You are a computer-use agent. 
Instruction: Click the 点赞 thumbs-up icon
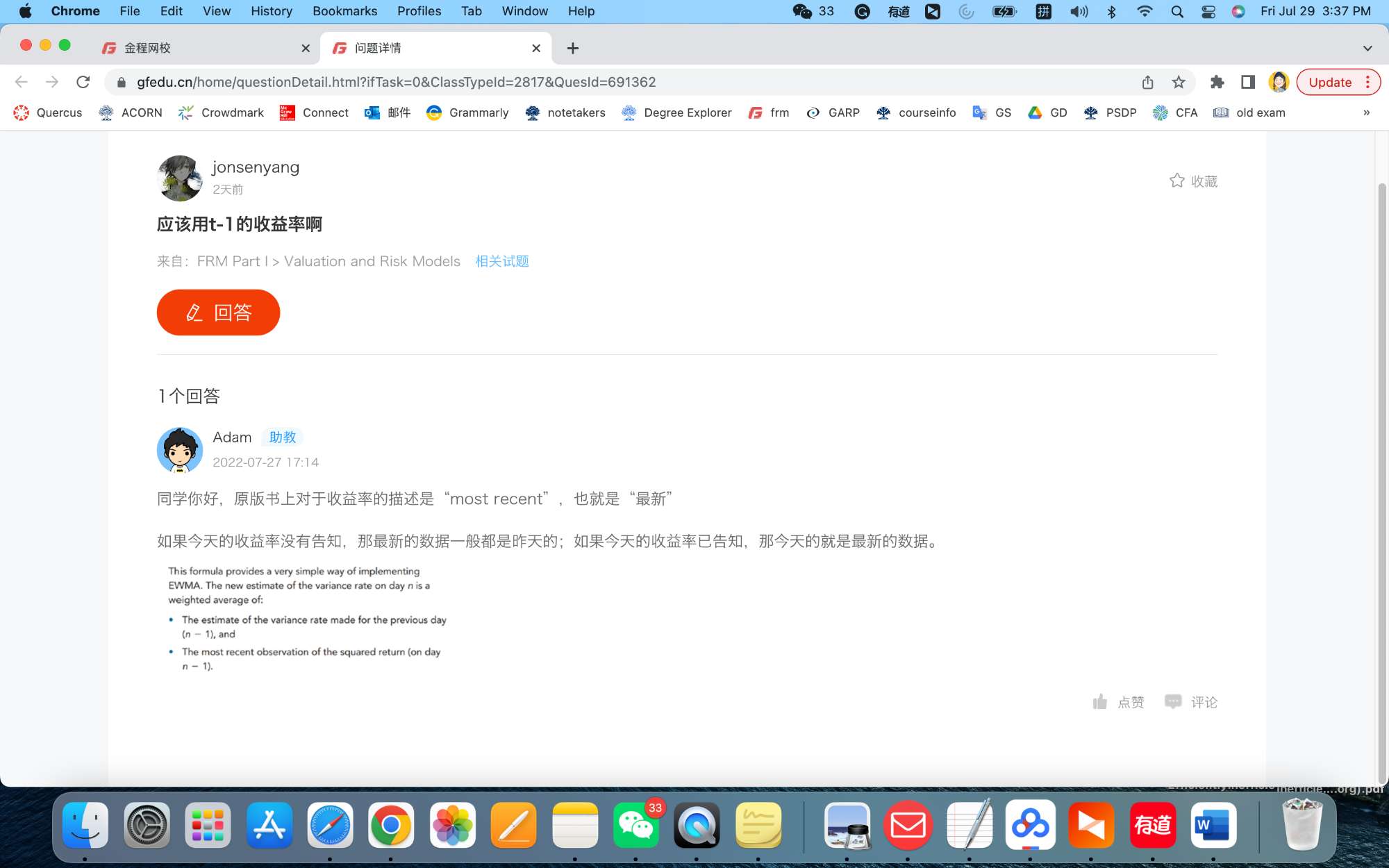1100,702
